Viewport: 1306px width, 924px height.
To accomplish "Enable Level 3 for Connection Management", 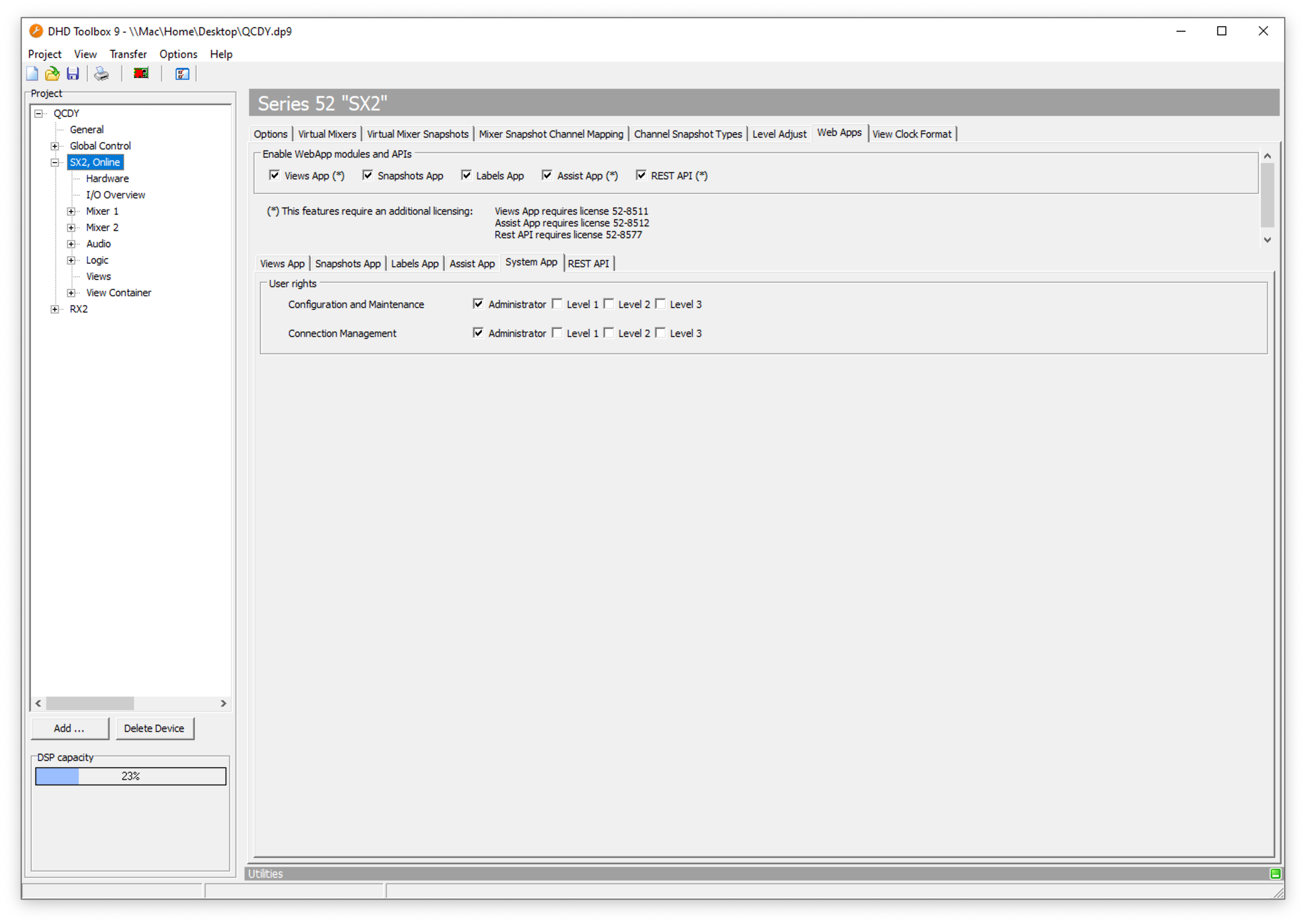I will pos(660,333).
